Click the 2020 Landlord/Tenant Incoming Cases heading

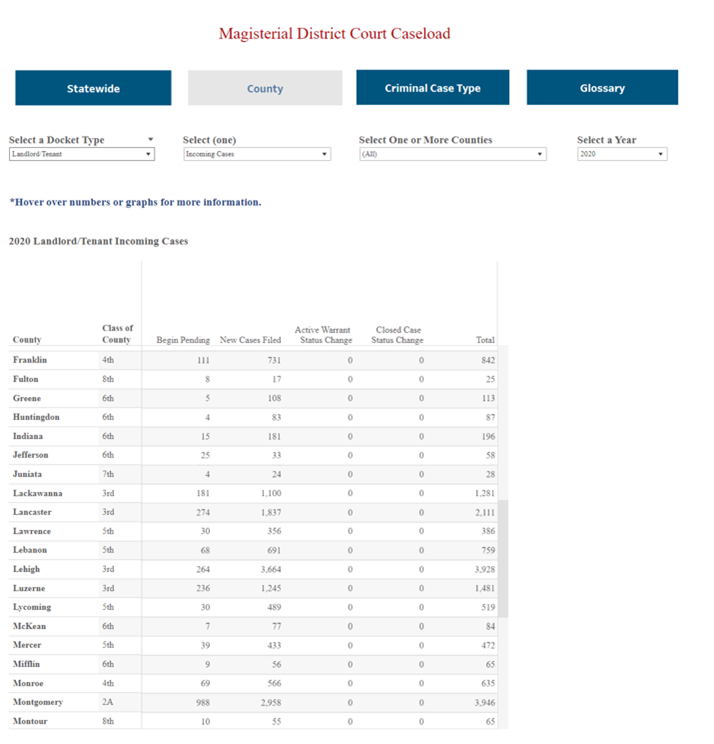pos(99,241)
